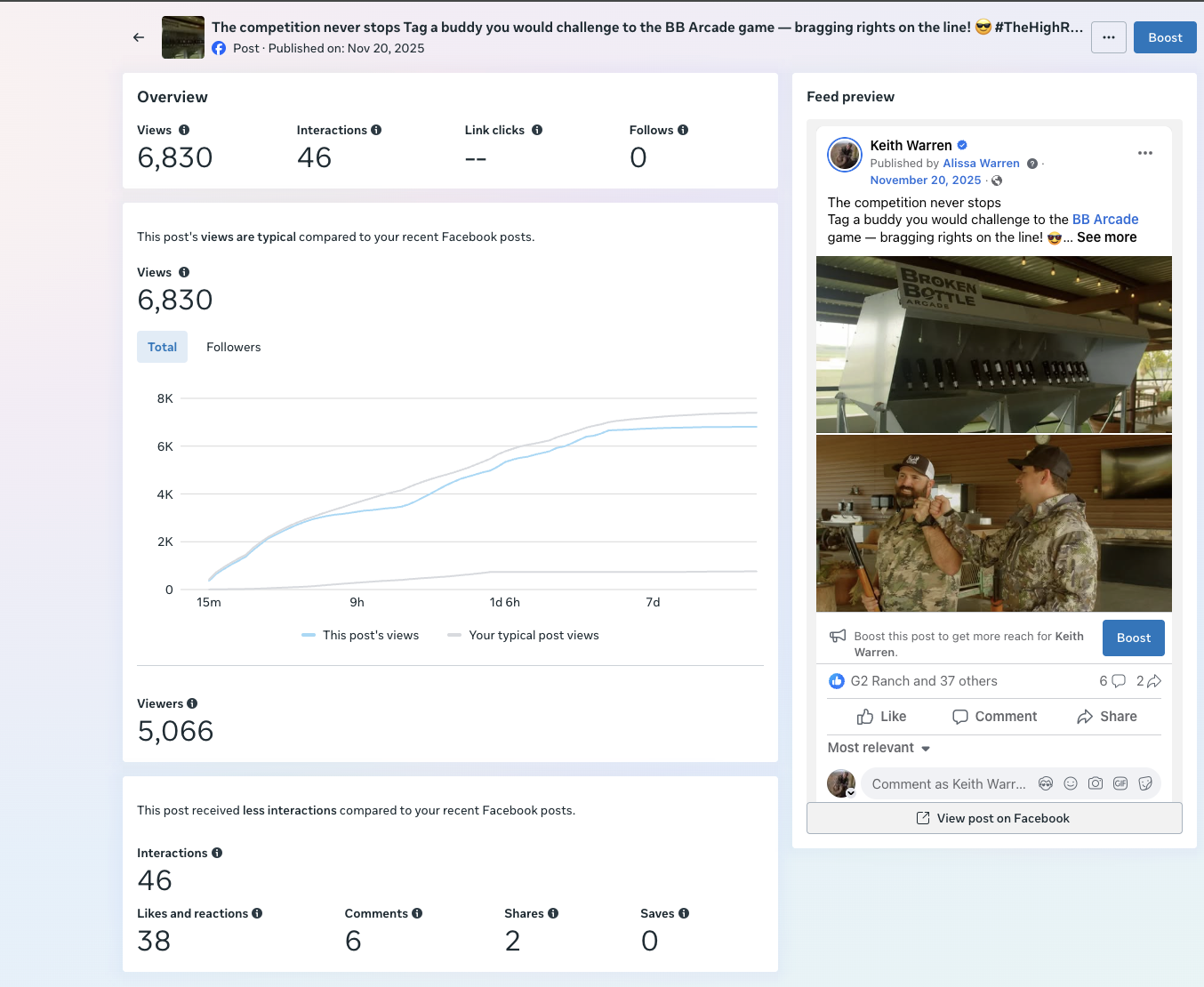Open the three-dot more options button near Boost
This screenshot has height=987, width=1204.
coord(1109,37)
